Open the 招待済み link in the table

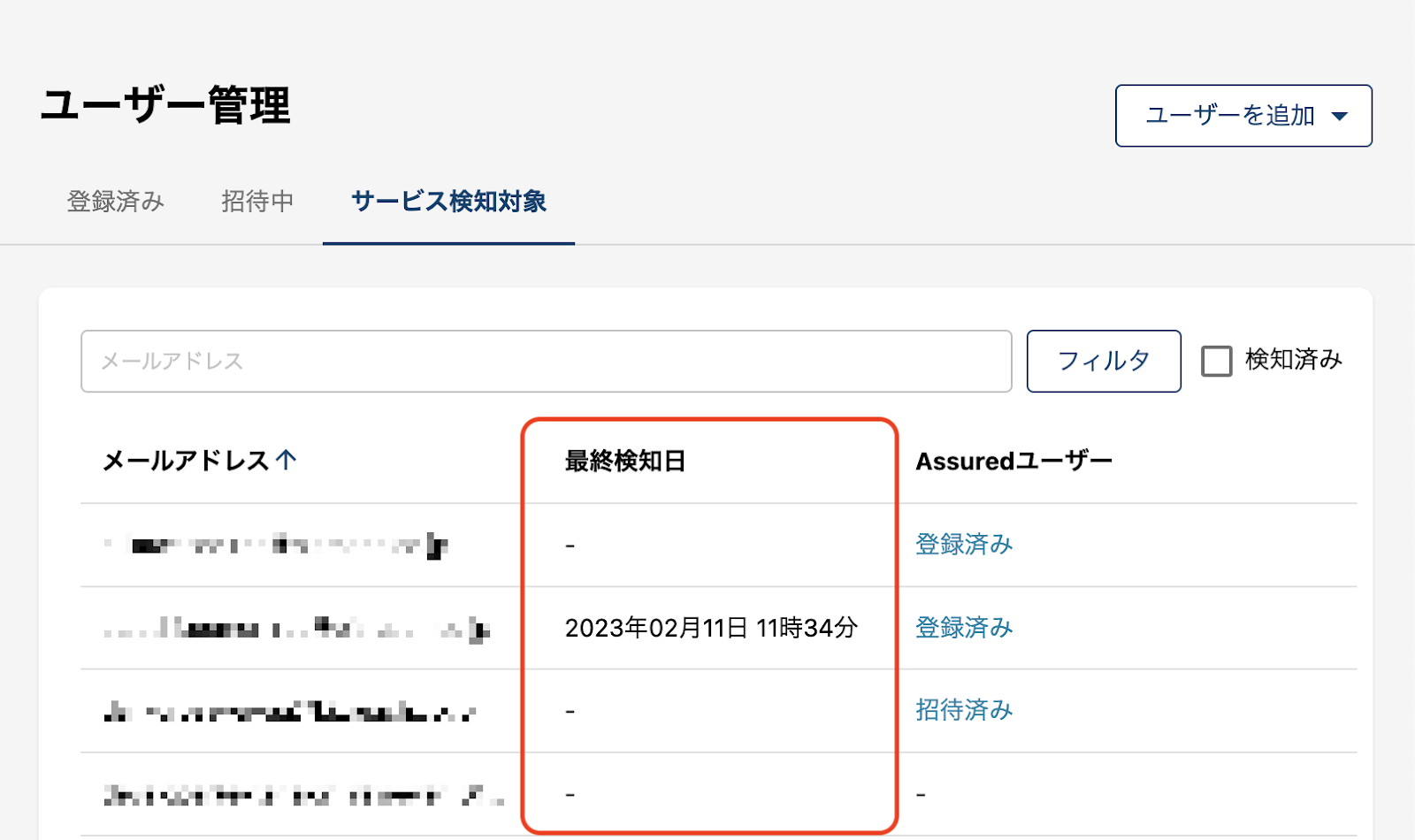click(x=964, y=710)
